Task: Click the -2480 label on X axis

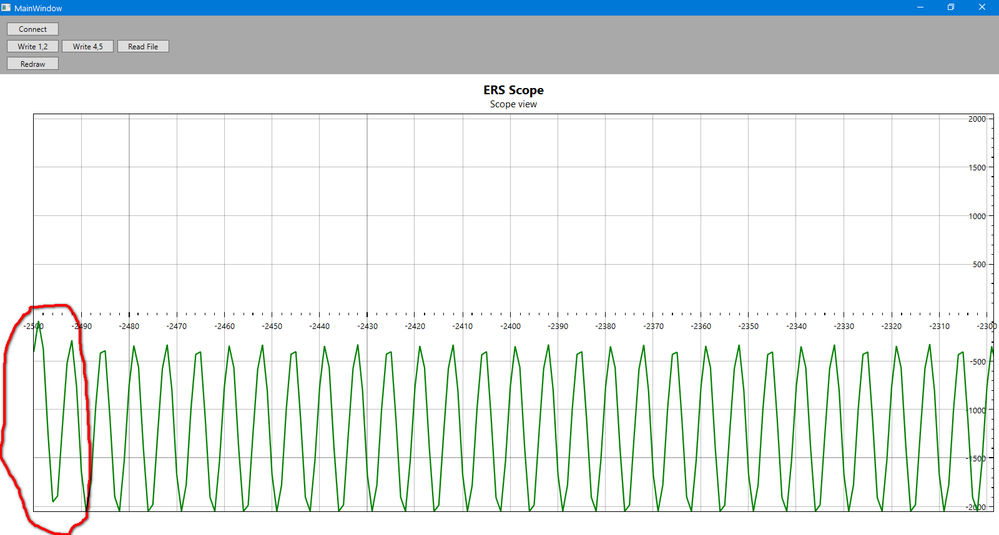Action: [x=129, y=326]
